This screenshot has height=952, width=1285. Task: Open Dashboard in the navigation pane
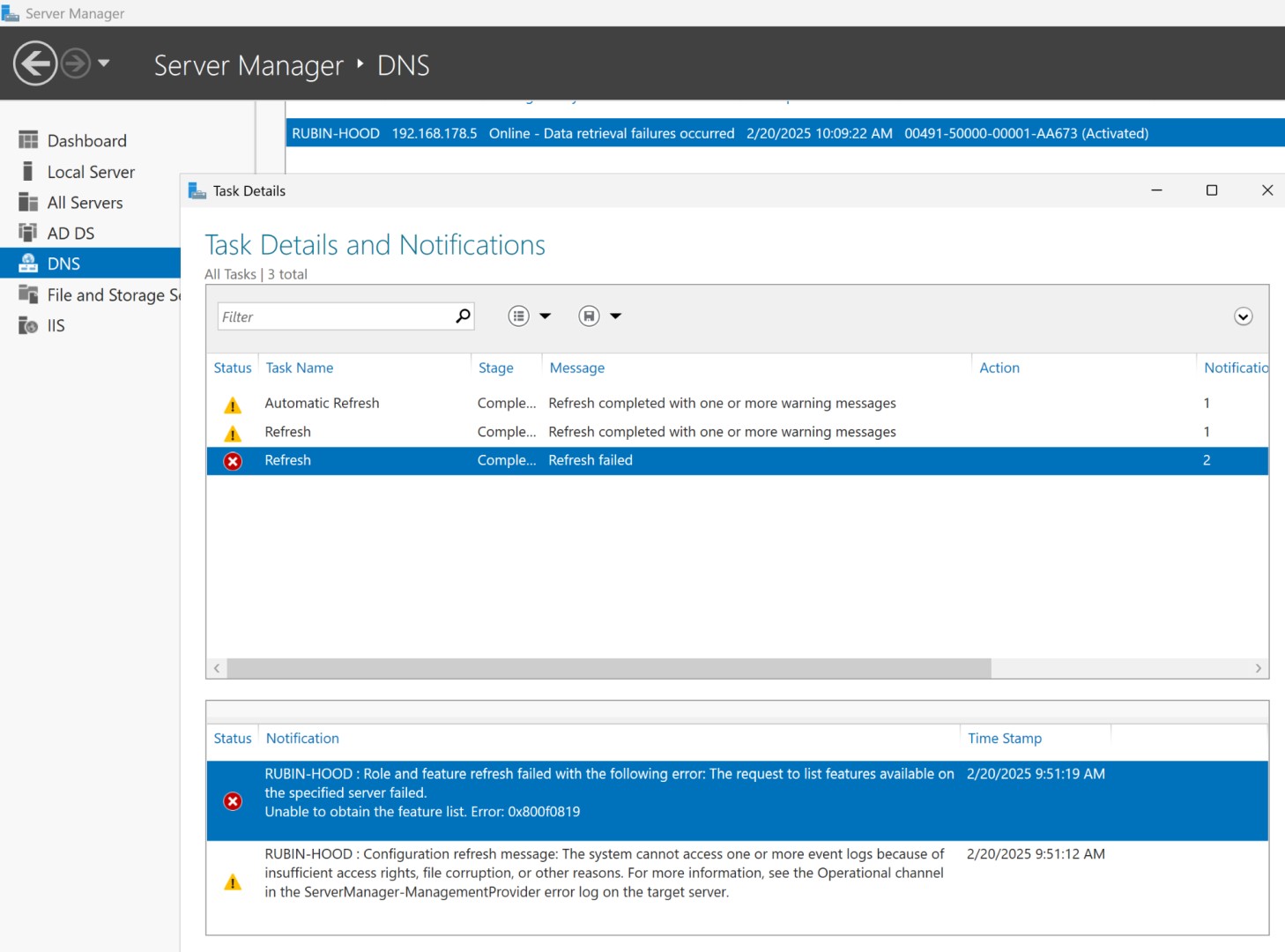click(x=87, y=141)
